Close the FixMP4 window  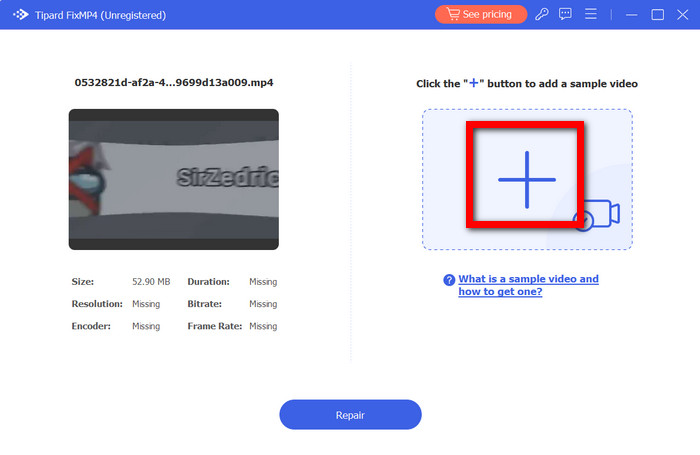tap(681, 15)
